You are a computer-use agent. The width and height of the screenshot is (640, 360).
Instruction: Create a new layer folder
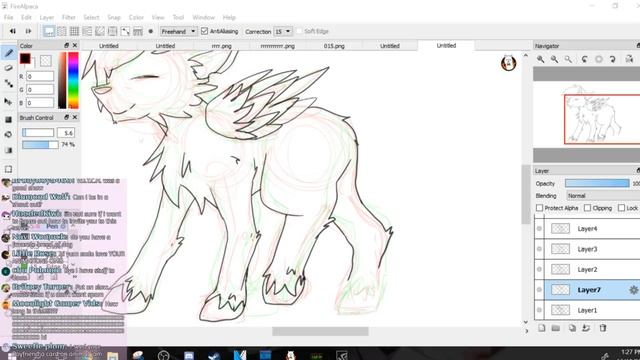click(556, 328)
